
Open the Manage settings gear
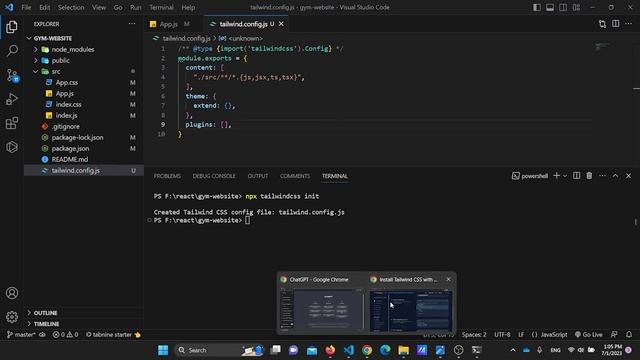pos(12,316)
